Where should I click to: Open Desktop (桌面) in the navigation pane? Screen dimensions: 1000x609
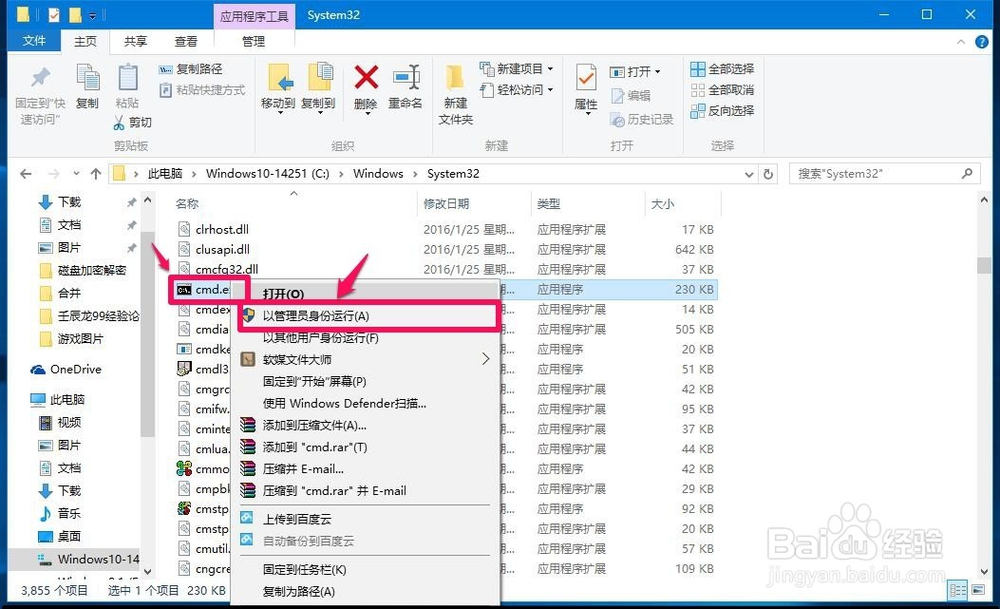[x=60, y=536]
